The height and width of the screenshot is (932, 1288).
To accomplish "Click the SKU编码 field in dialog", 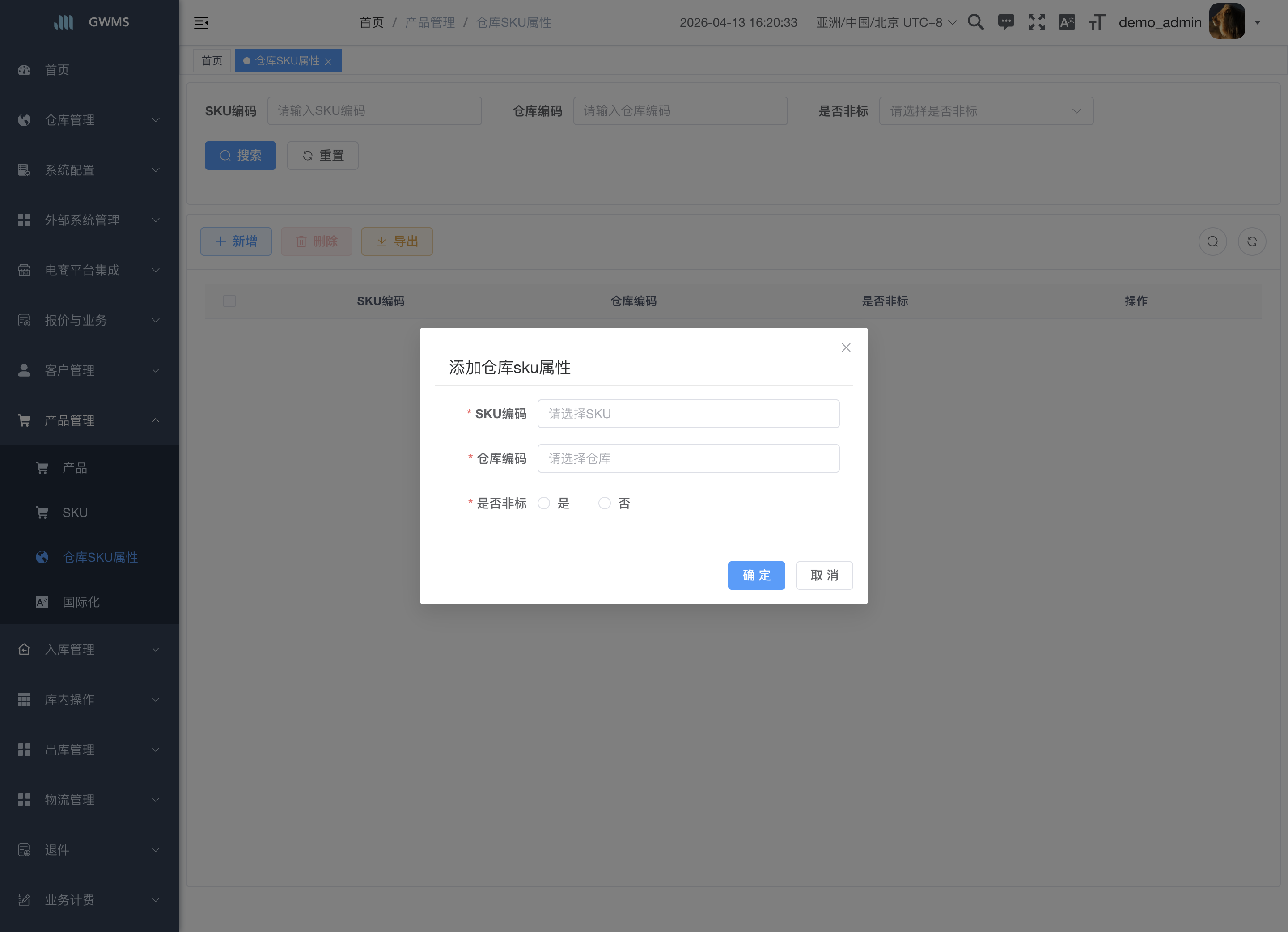I will click(x=688, y=414).
